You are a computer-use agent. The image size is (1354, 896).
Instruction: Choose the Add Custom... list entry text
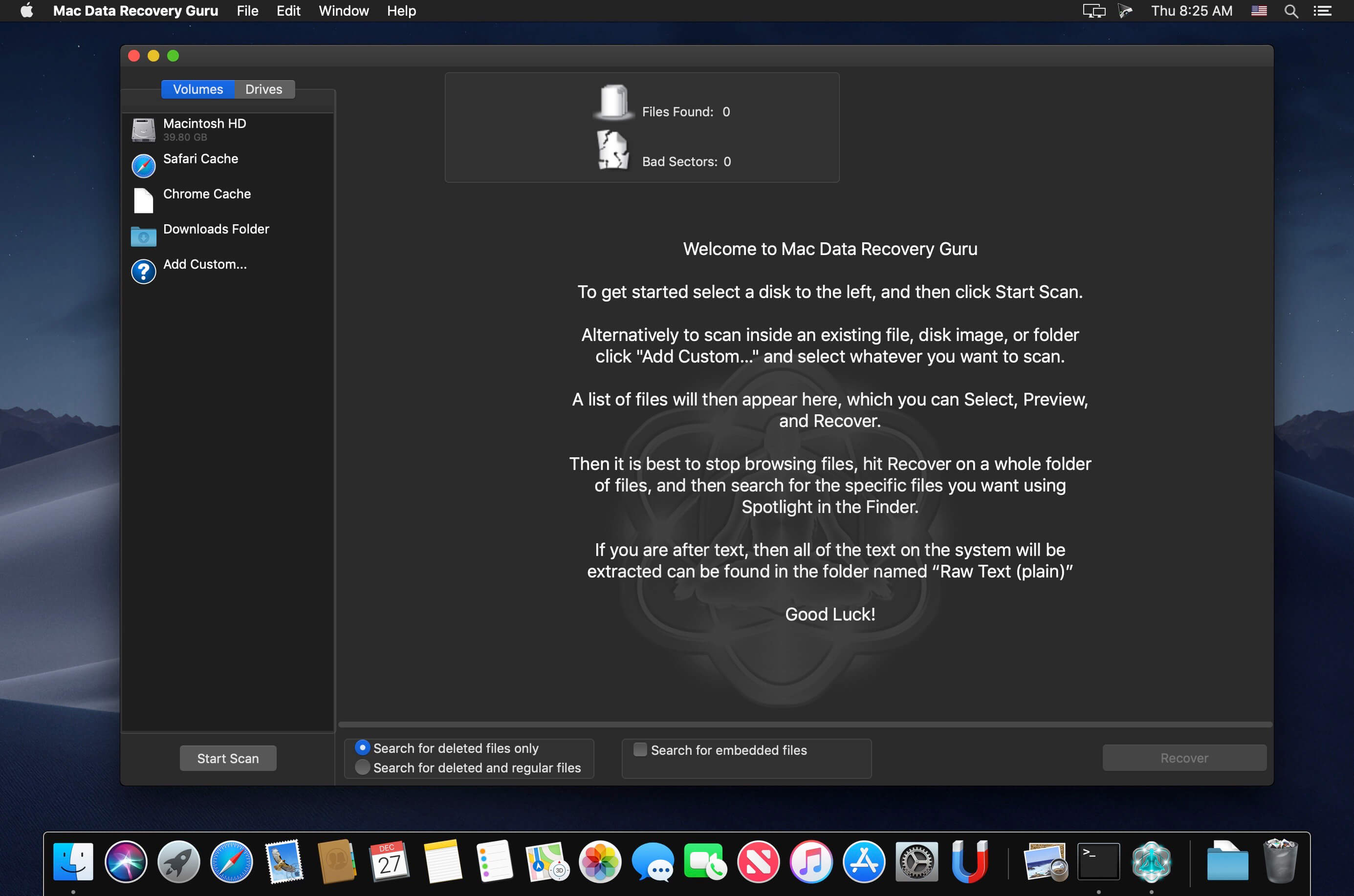tap(205, 265)
